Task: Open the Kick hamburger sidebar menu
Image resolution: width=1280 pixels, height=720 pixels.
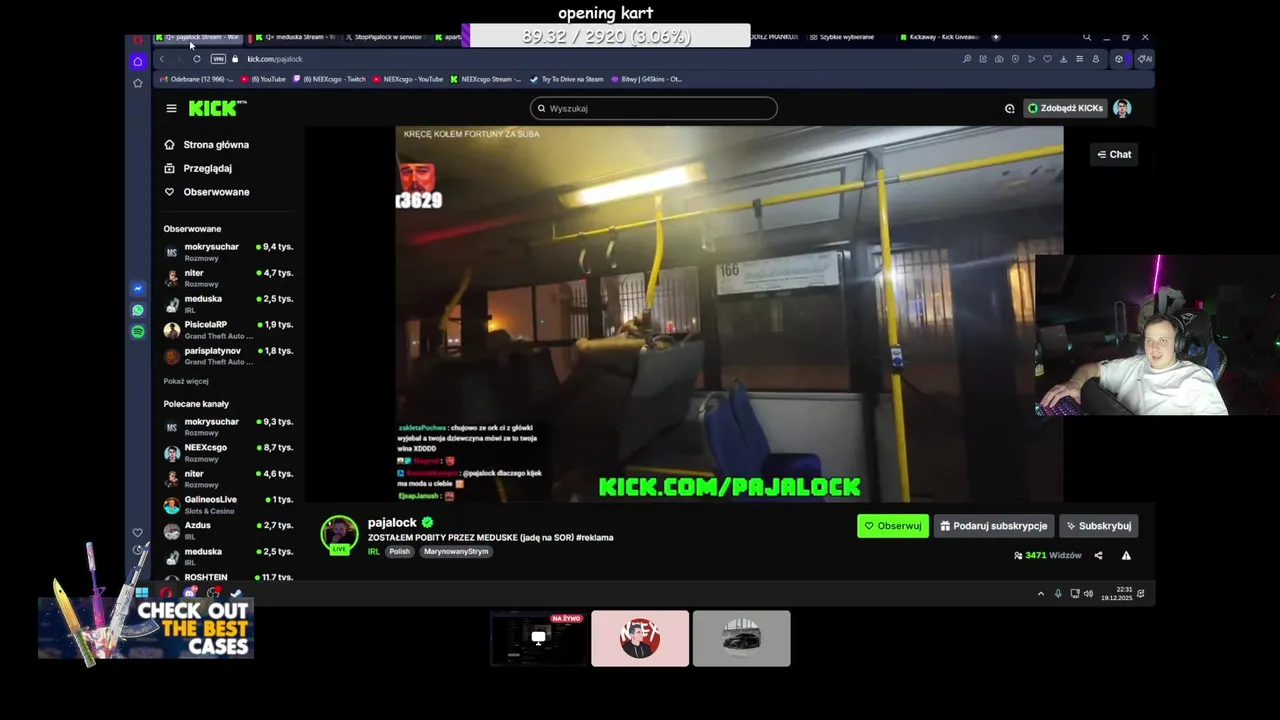Action: coord(171,108)
